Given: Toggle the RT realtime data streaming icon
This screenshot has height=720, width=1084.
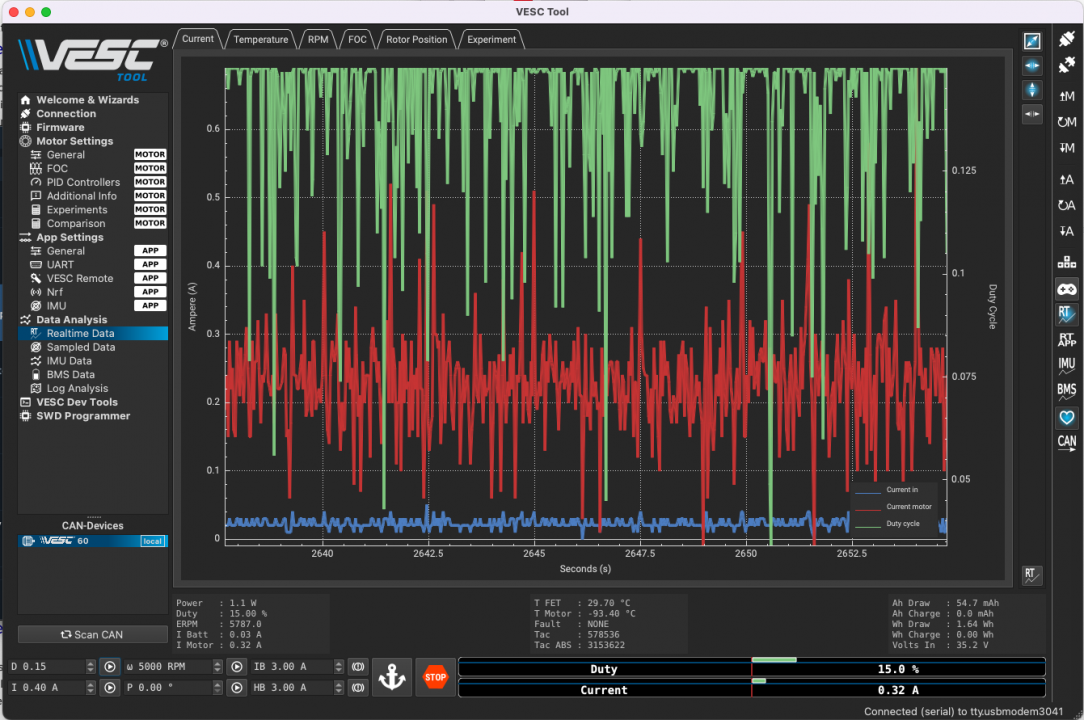Looking at the screenshot, I should [x=1065, y=314].
